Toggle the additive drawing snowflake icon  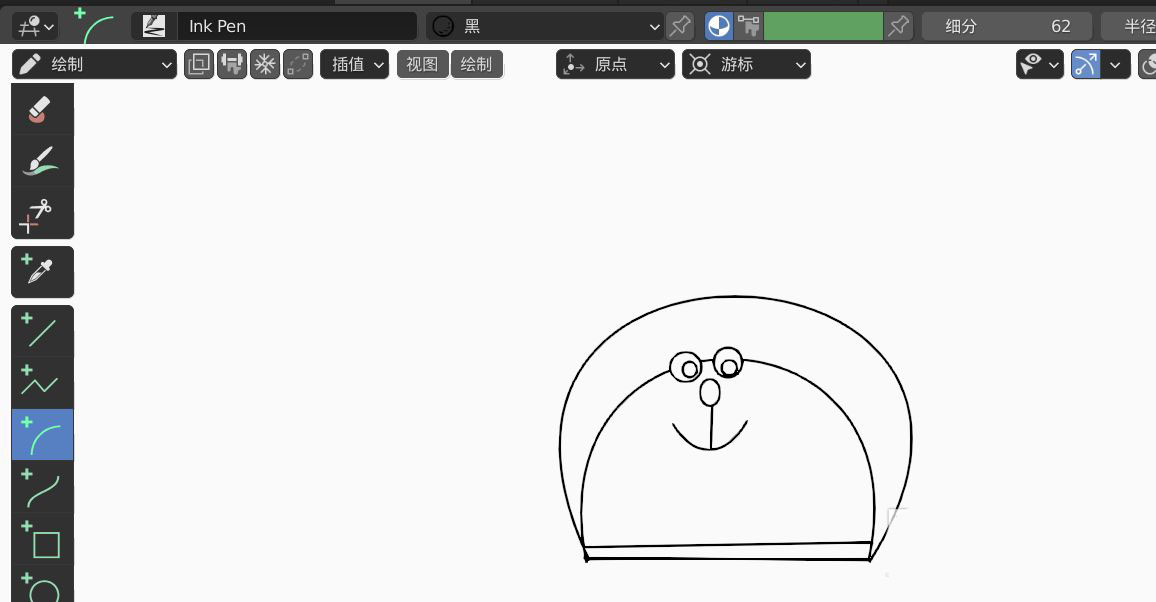click(x=265, y=65)
